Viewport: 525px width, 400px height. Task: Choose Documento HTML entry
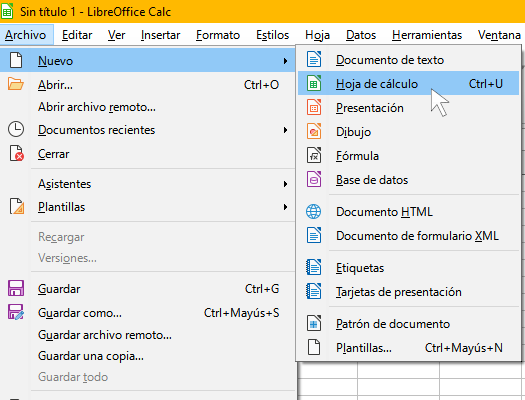click(x=408, y=212)
